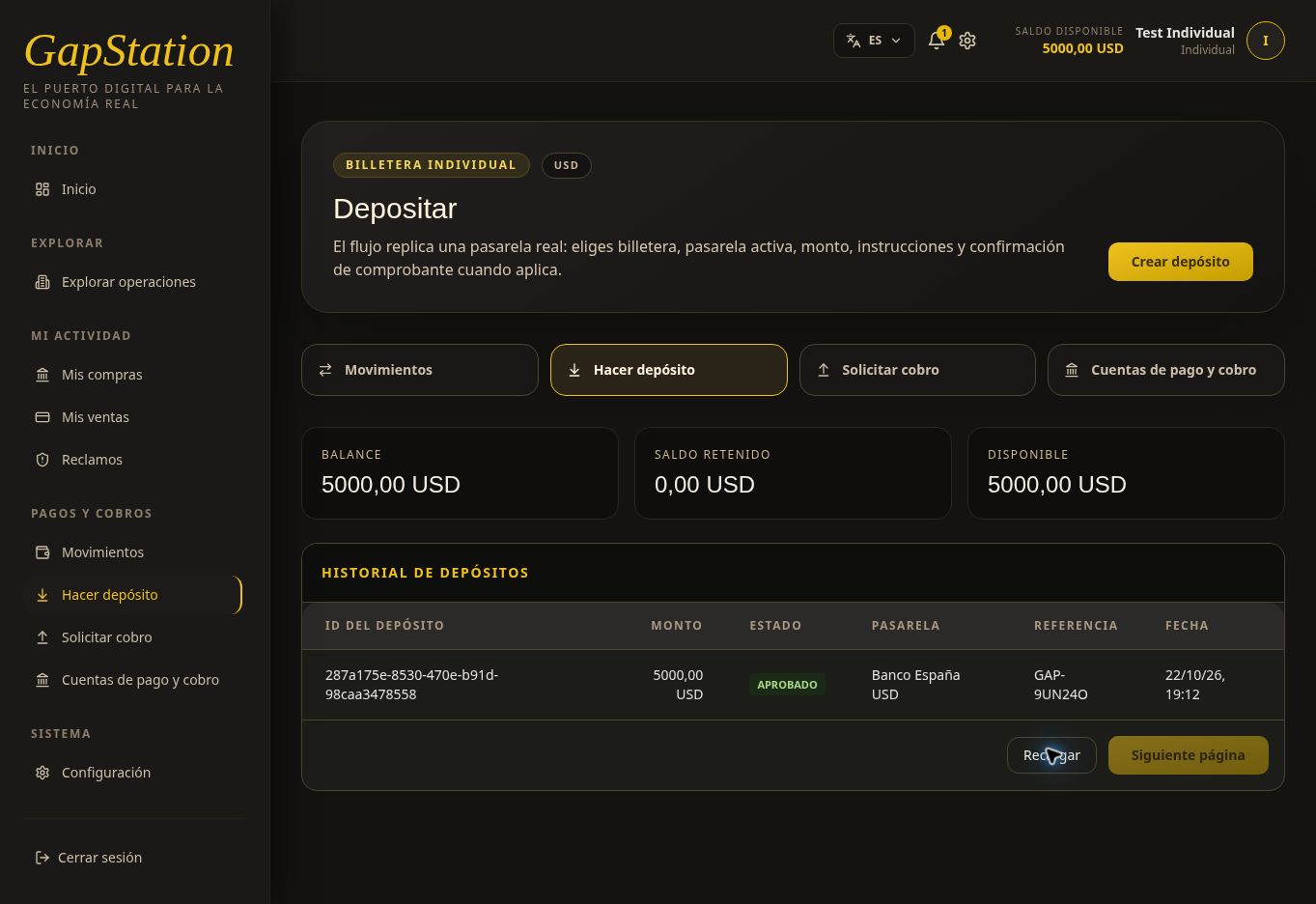Select the Hacer depósito tab
Viewport: 1316px width, 904px height.
[669, 370]
